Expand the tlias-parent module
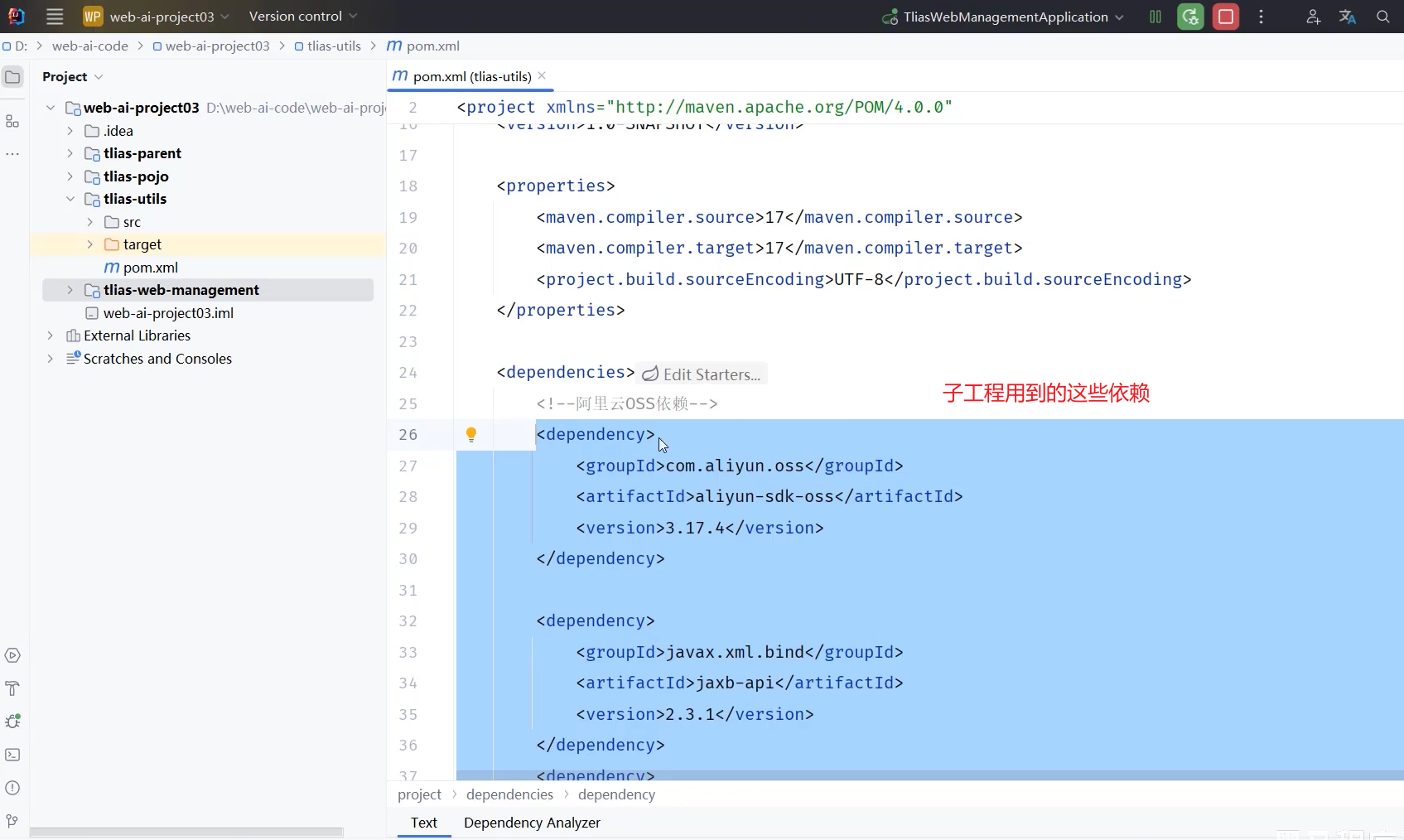The height and width of the screenshot is (840, 1404). point(70,153)
